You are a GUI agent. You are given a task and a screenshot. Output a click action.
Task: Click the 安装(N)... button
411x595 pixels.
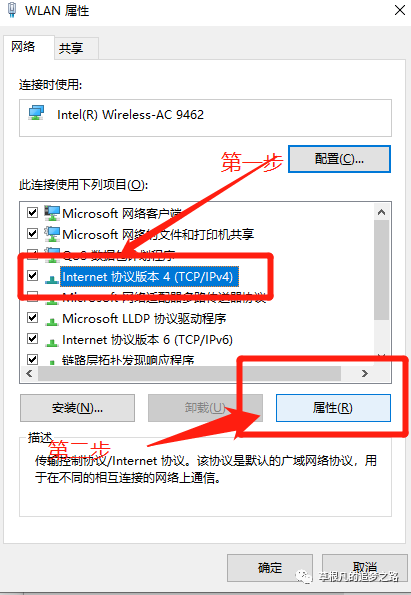[77, 408]
